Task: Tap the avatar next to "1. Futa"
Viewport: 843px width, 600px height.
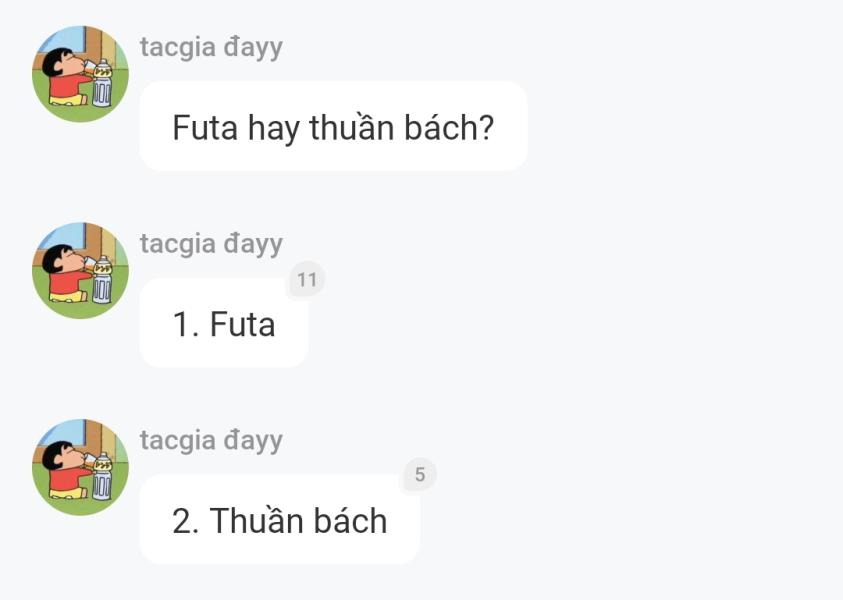Action: (x=81, y=270)
